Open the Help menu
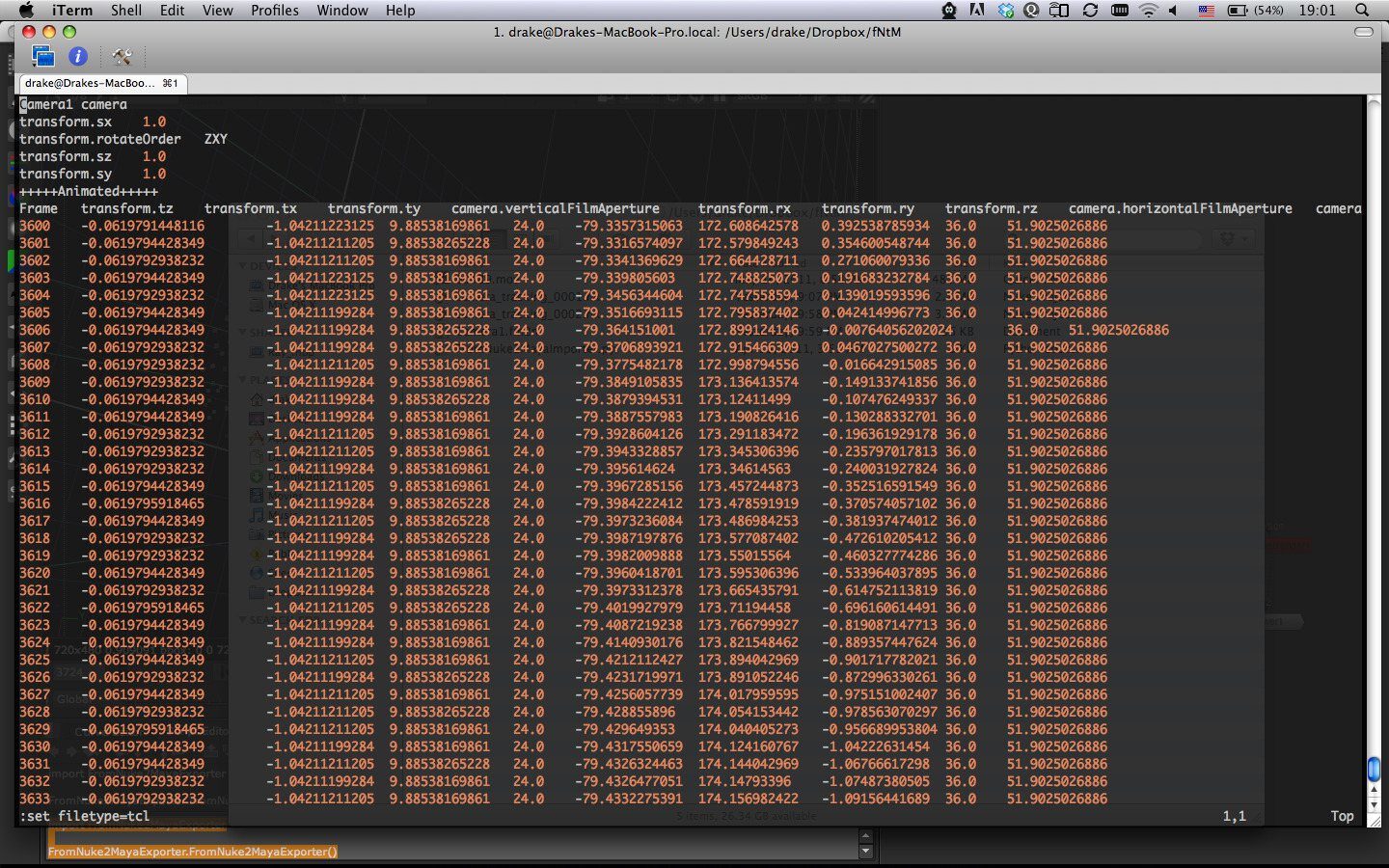This screenshot has height=868, width=1389. [x=400, y=10]
